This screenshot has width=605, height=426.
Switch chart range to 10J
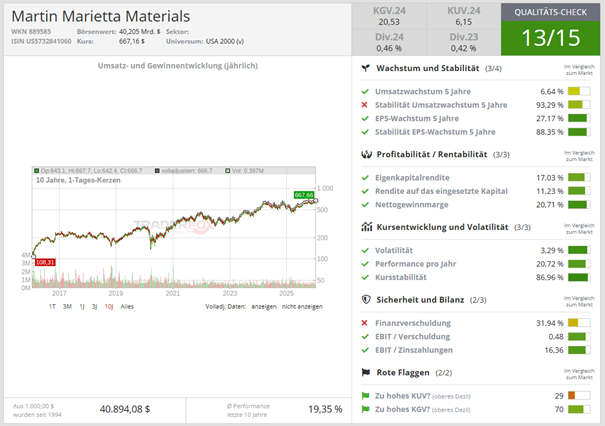(109, 306)
